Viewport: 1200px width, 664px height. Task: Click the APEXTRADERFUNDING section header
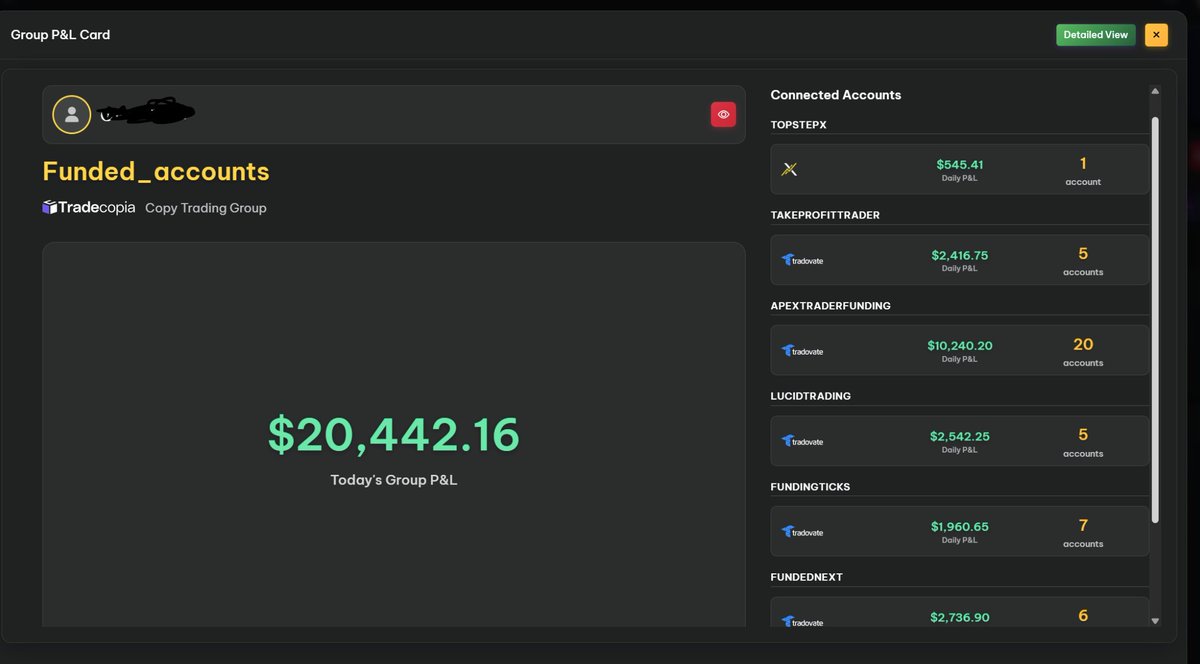click(830, 306)
